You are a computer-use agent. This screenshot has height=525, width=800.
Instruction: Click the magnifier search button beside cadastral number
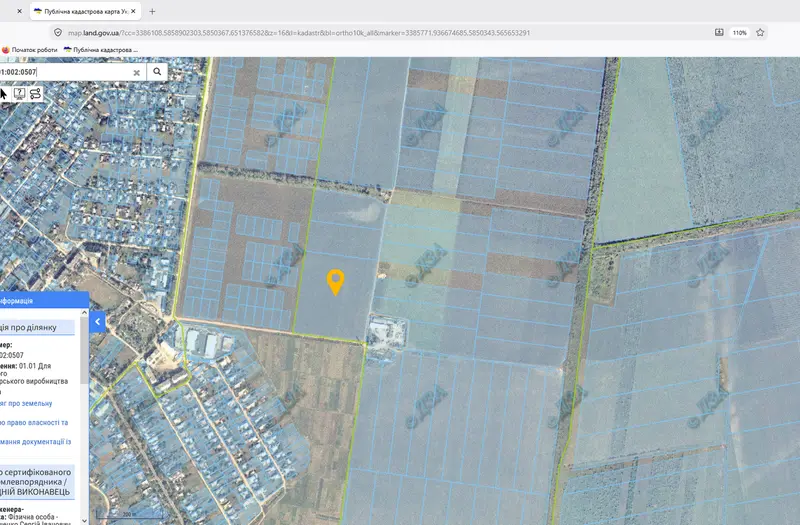point(157,72)
